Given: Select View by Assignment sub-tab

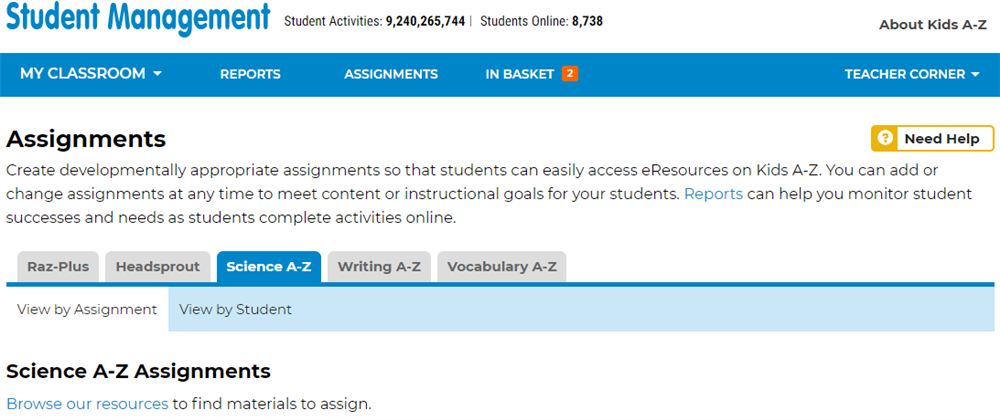Looking at the screenshot, I should pos(87,310).
